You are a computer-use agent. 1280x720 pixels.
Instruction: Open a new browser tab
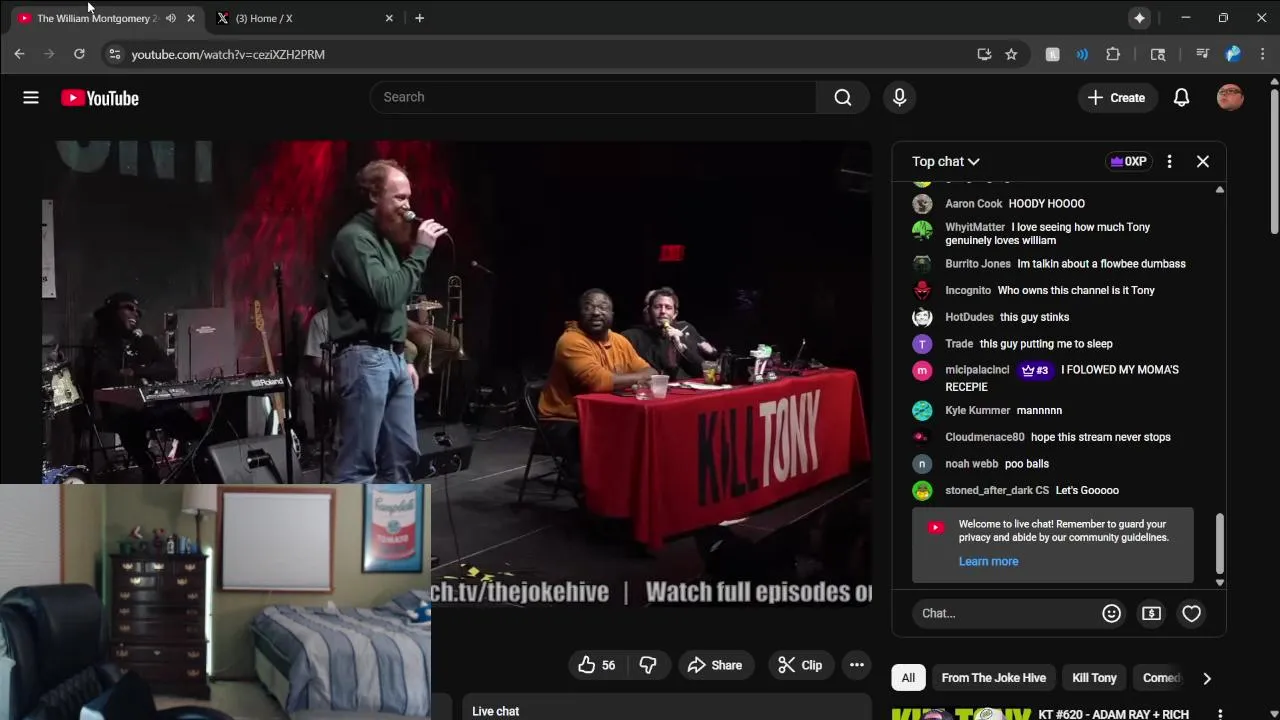point(419,18)
